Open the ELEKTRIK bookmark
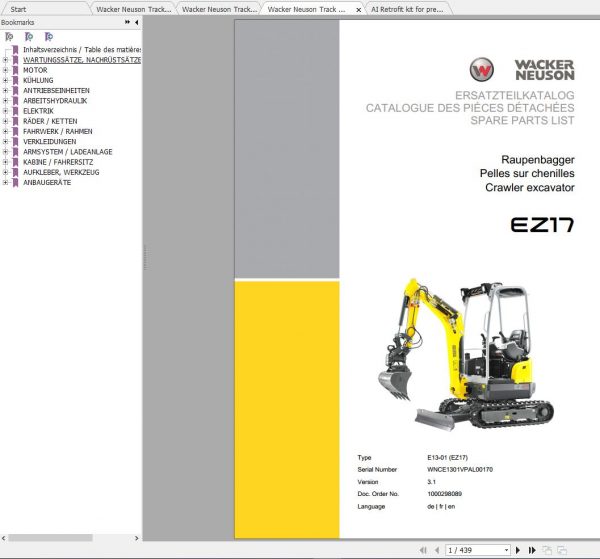The height and width of the screenshot is (559, 600). point(38,111)
